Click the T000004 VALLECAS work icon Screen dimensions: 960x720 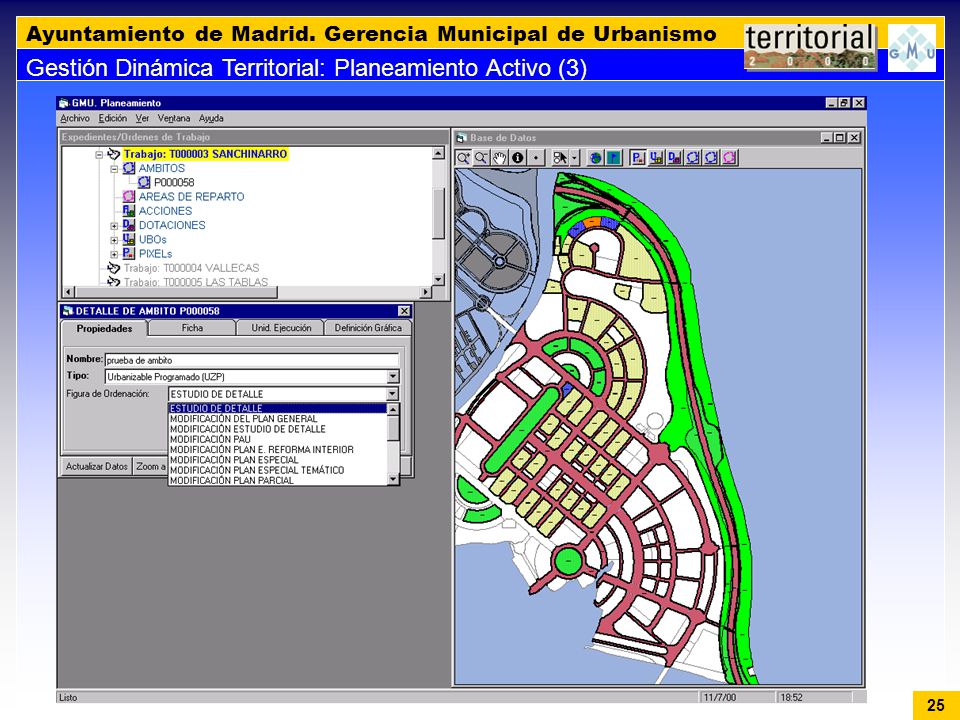(x=113, y=268)
